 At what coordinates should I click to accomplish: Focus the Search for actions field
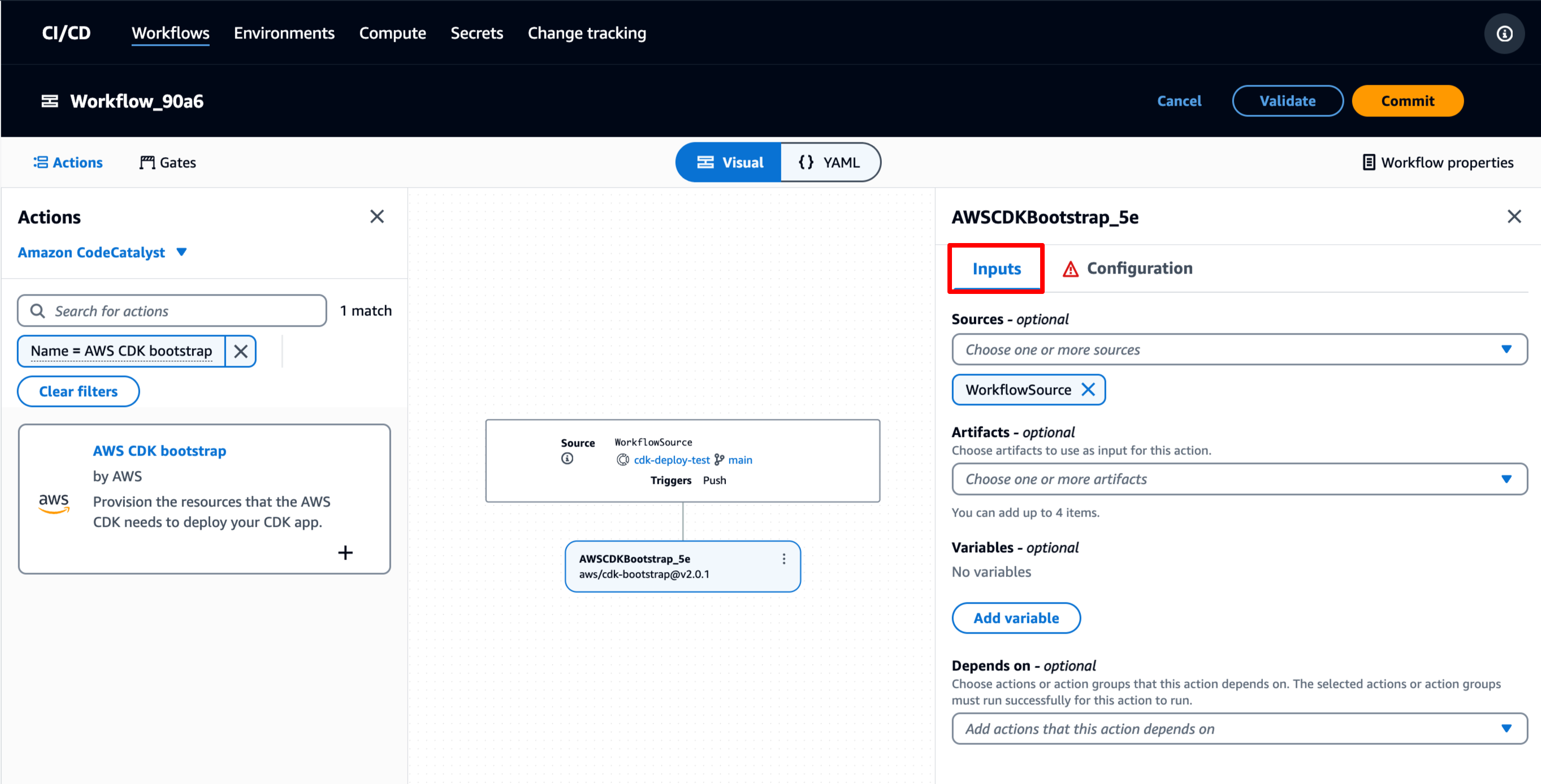click(172, 311)
